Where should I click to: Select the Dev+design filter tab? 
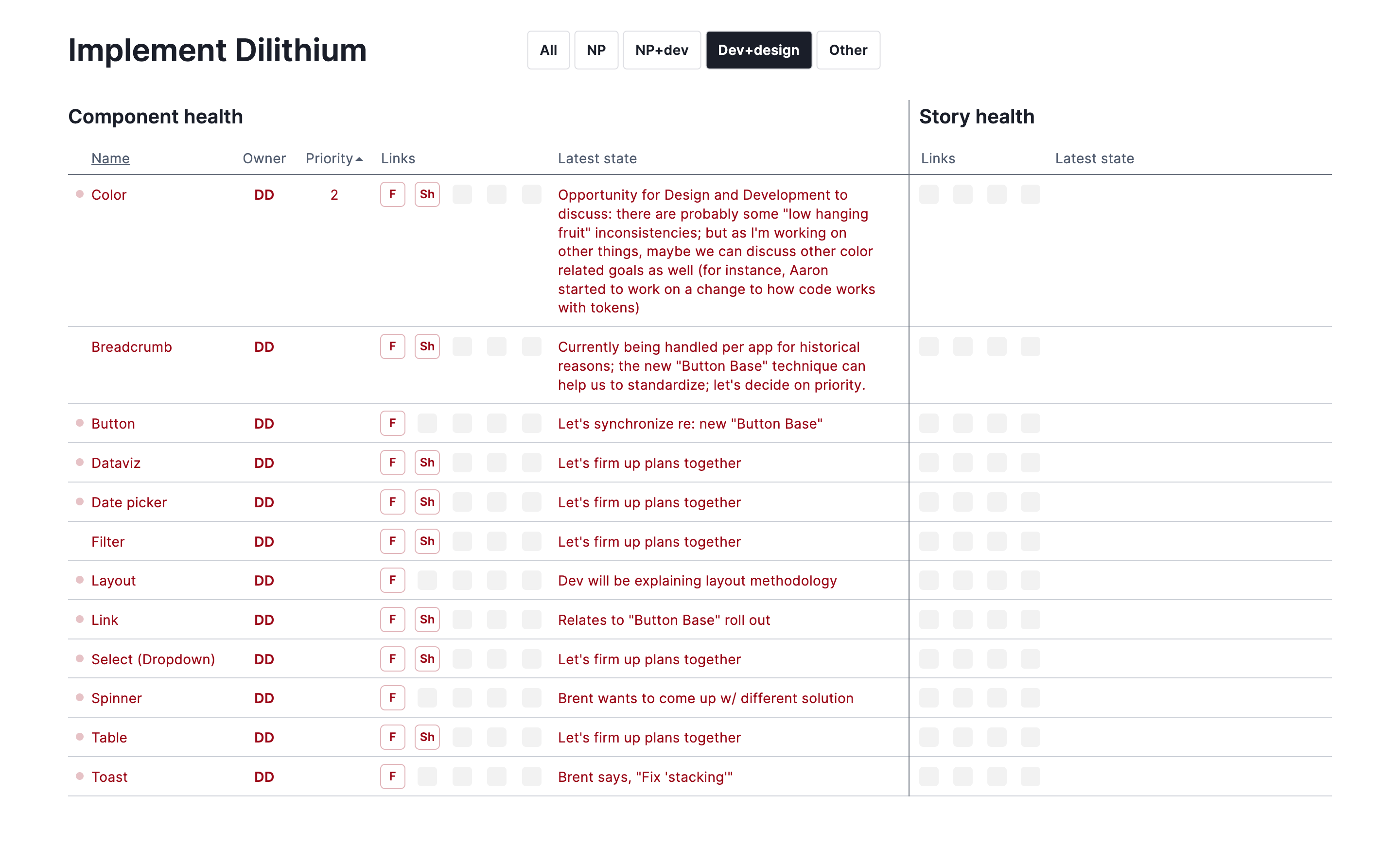click(758, 50)
